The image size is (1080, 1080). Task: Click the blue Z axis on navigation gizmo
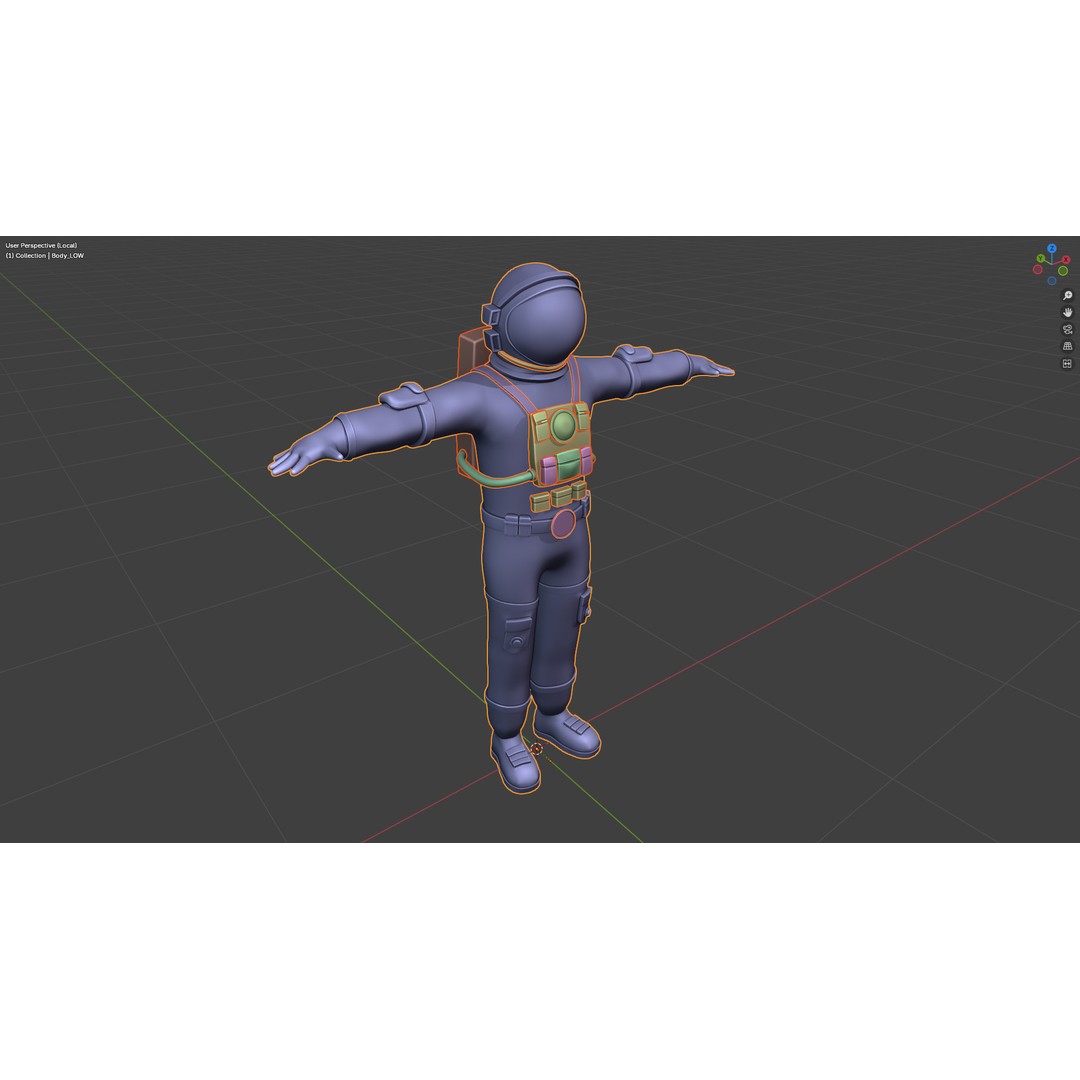click(1051, 248)
